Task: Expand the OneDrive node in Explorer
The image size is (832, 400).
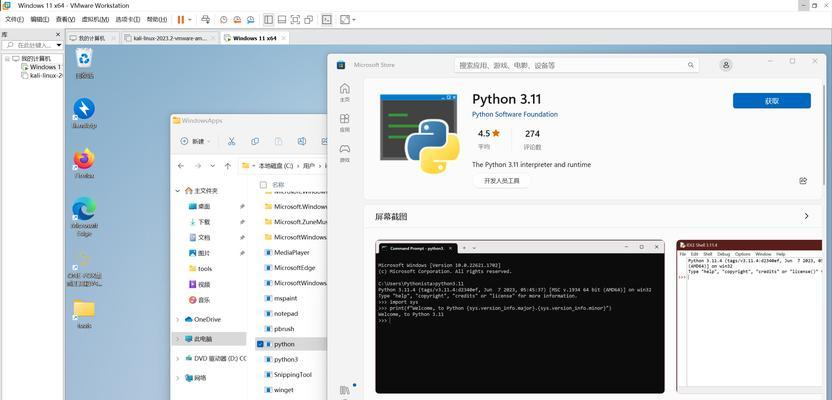Action: 178,319
